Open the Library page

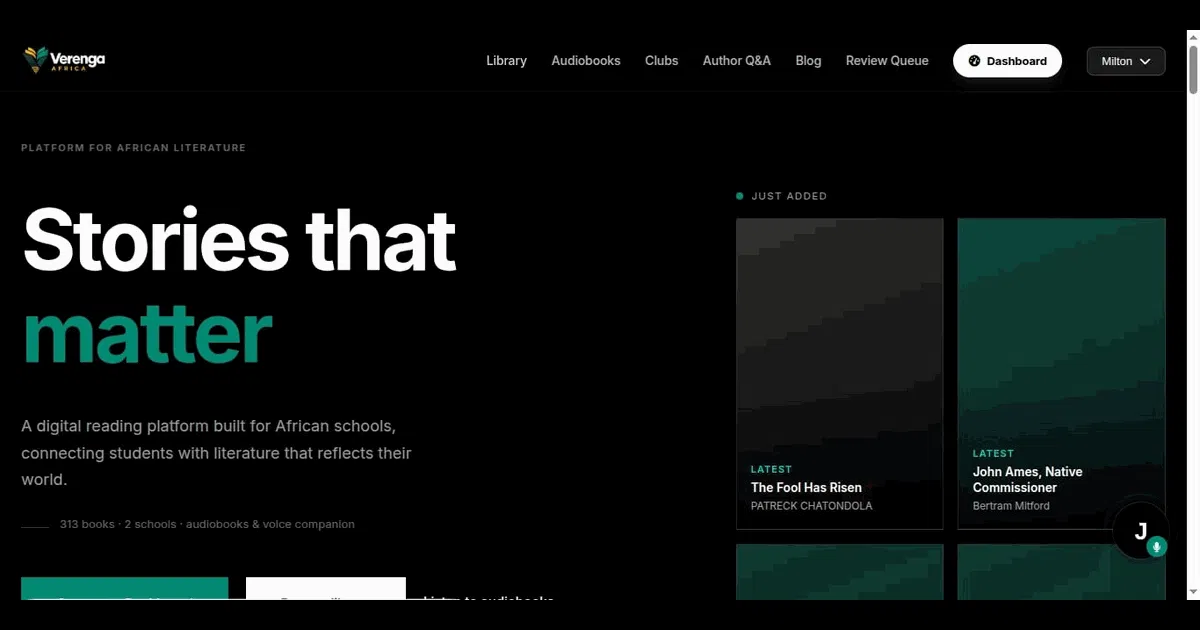pyautogui.click(x=506, y=61)
